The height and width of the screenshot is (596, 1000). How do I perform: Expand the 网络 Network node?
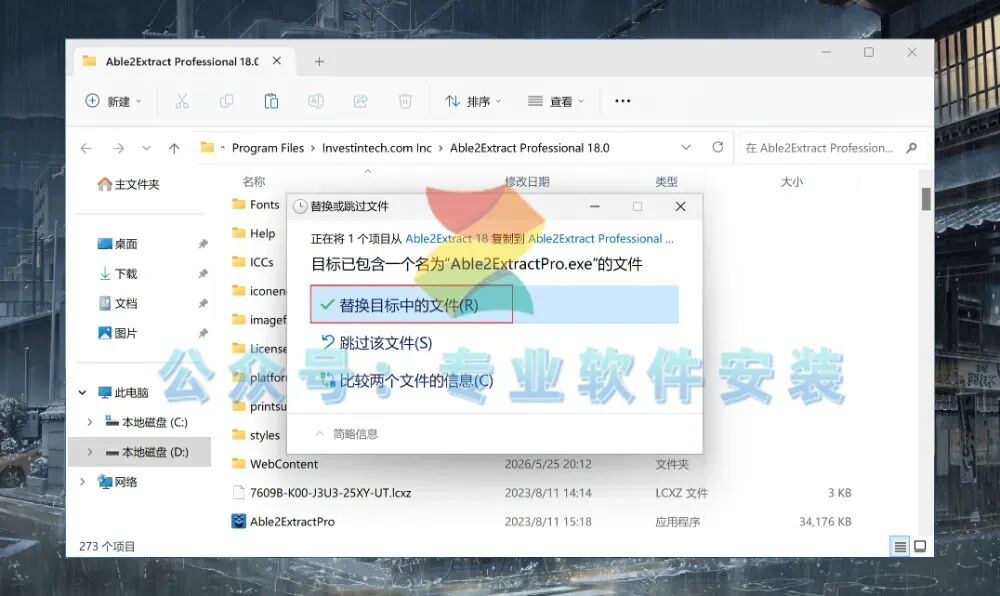82,482
